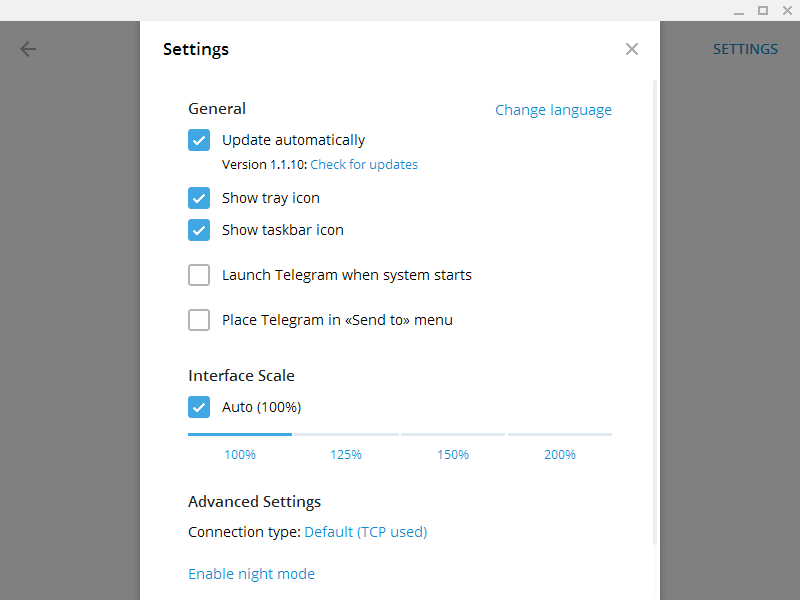Screen dimensions: 800x600
Task: Choose the 200% interface scale
Action: click(560, 455)
